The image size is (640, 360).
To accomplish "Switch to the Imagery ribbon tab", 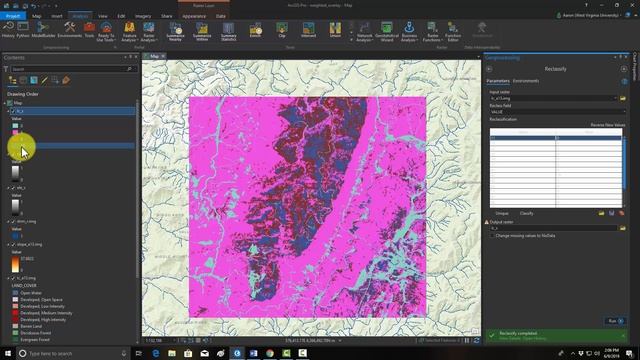I will point(143,16).
